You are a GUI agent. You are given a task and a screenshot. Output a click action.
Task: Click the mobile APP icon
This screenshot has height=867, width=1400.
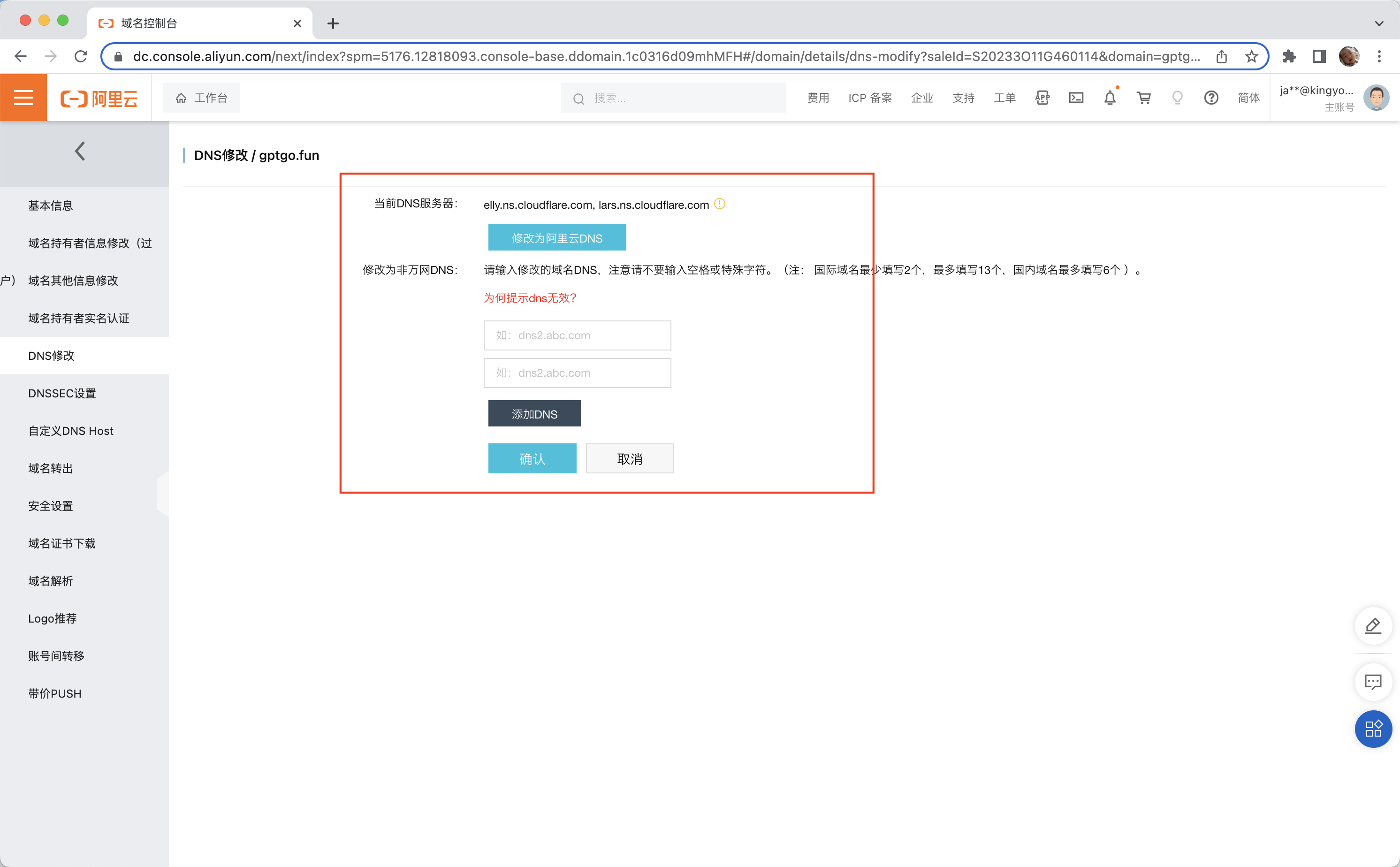point(1042,98)
